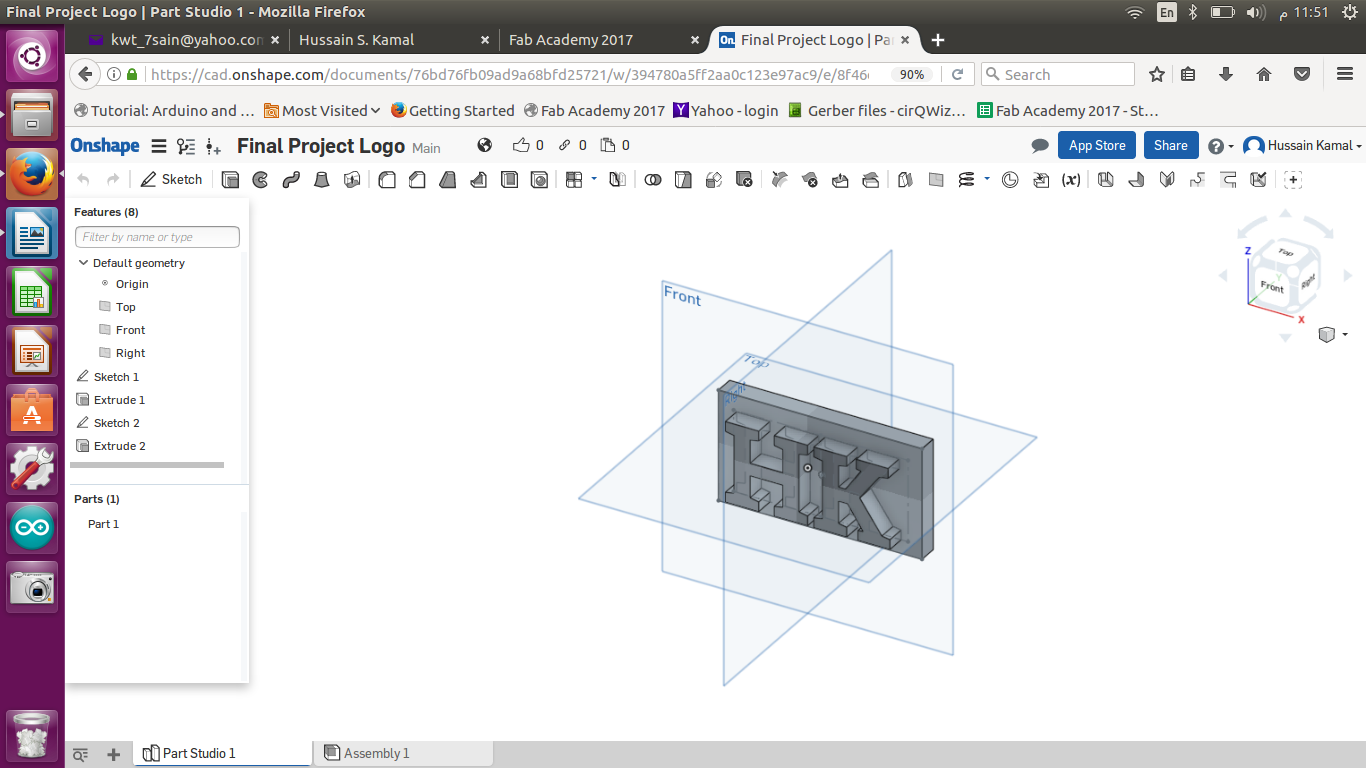Select the Shell tool
The width and height of the screenshot is (1366, 768).
pyautogui.click(x=509, y=180)
